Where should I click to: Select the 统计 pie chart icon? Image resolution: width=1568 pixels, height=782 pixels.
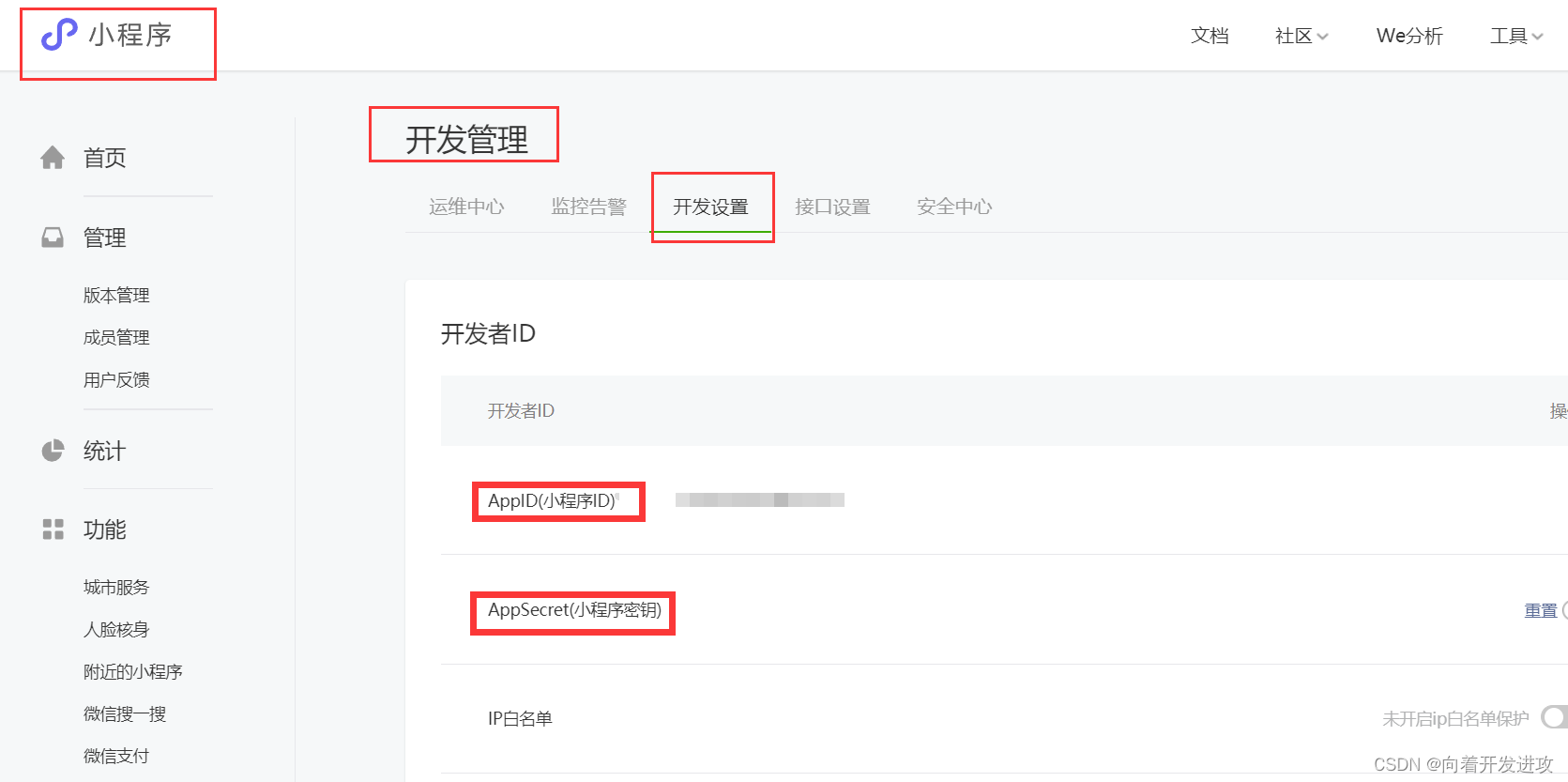[53, 450]
